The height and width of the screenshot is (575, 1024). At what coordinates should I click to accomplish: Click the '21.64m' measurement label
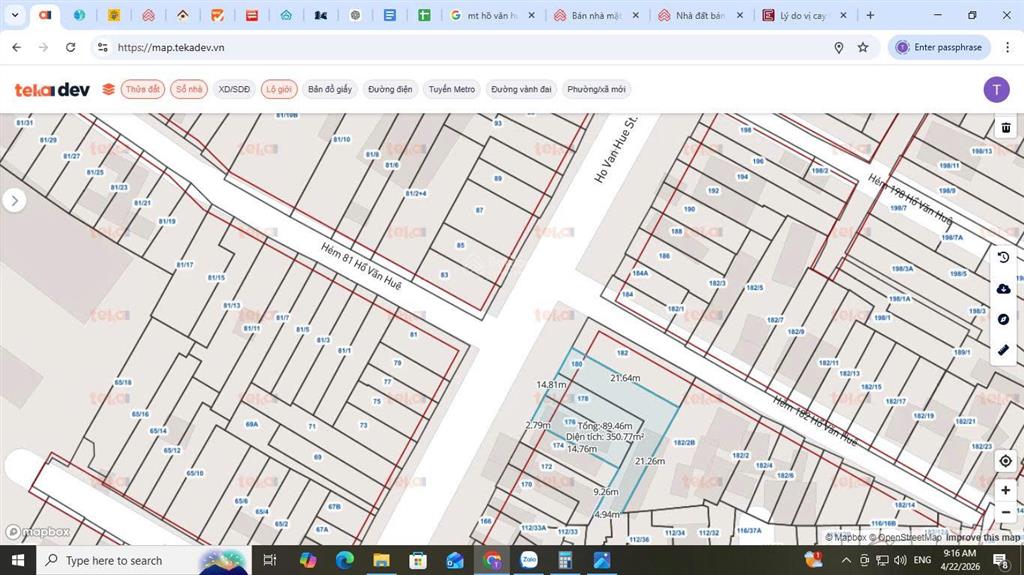[625, 378]
